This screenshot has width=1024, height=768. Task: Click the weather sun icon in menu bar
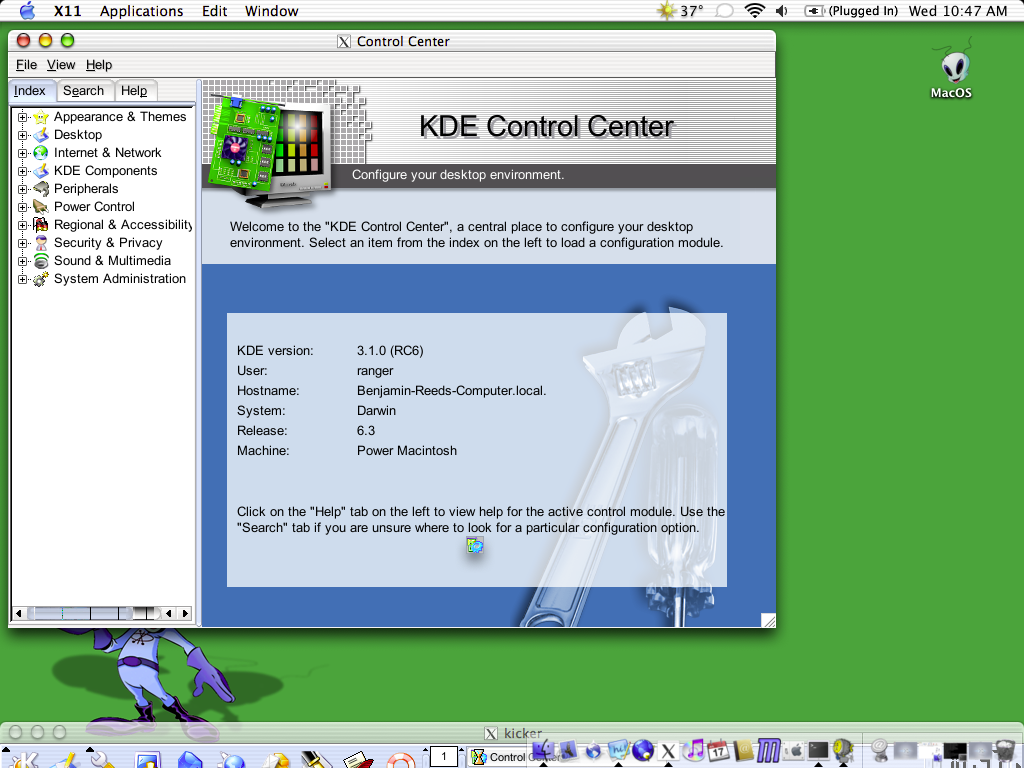click(666, 10)
